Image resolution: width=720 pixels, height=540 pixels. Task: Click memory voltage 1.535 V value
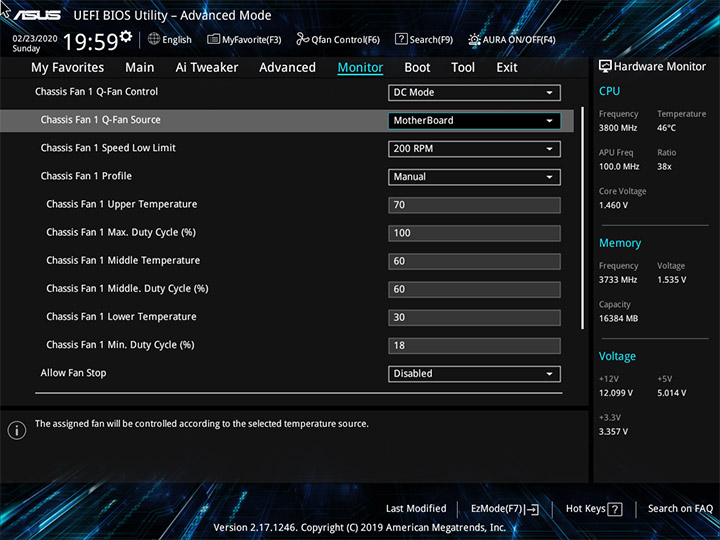[671, 280]
